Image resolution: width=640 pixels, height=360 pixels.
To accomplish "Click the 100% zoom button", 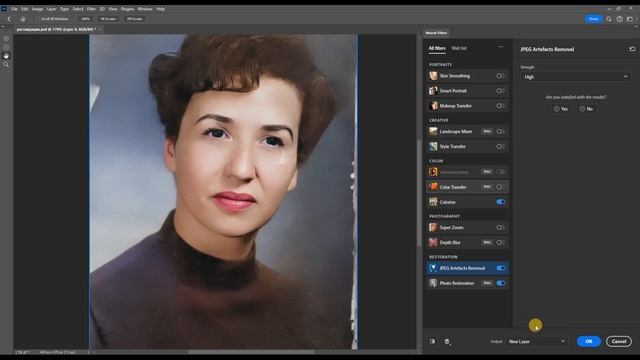I will (x=85, y=19).
